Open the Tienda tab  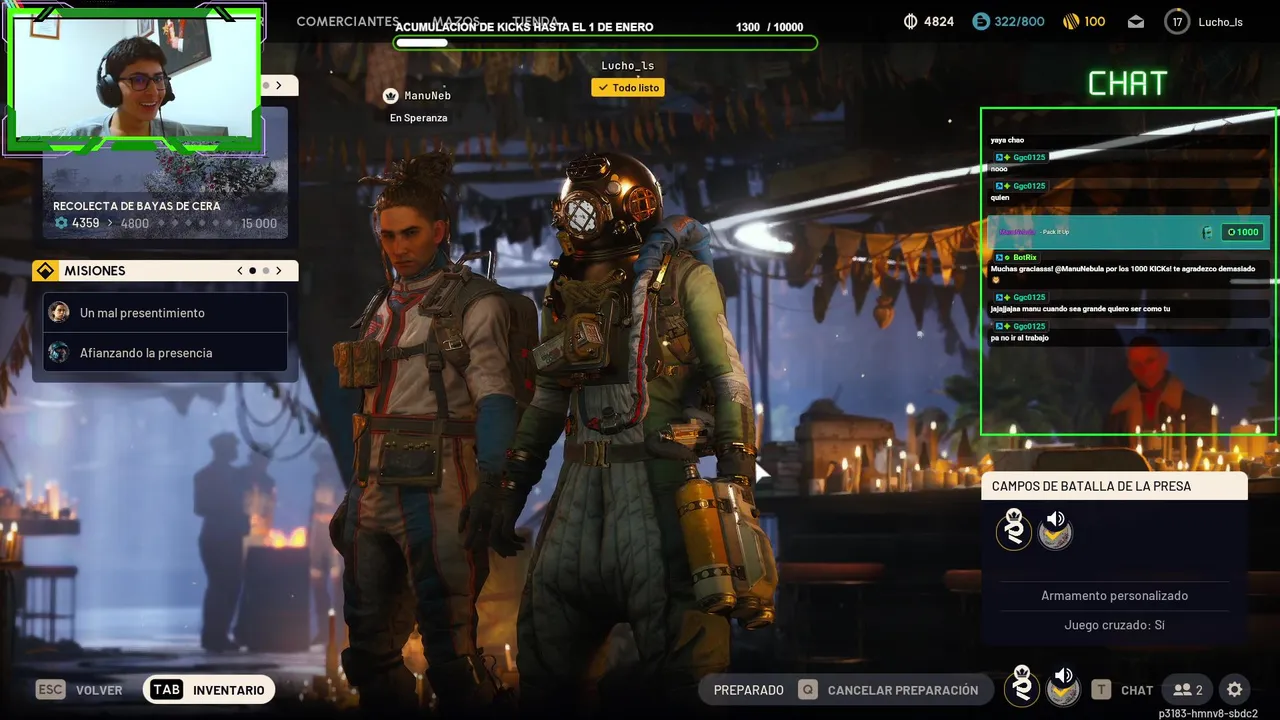click(535, 21)
